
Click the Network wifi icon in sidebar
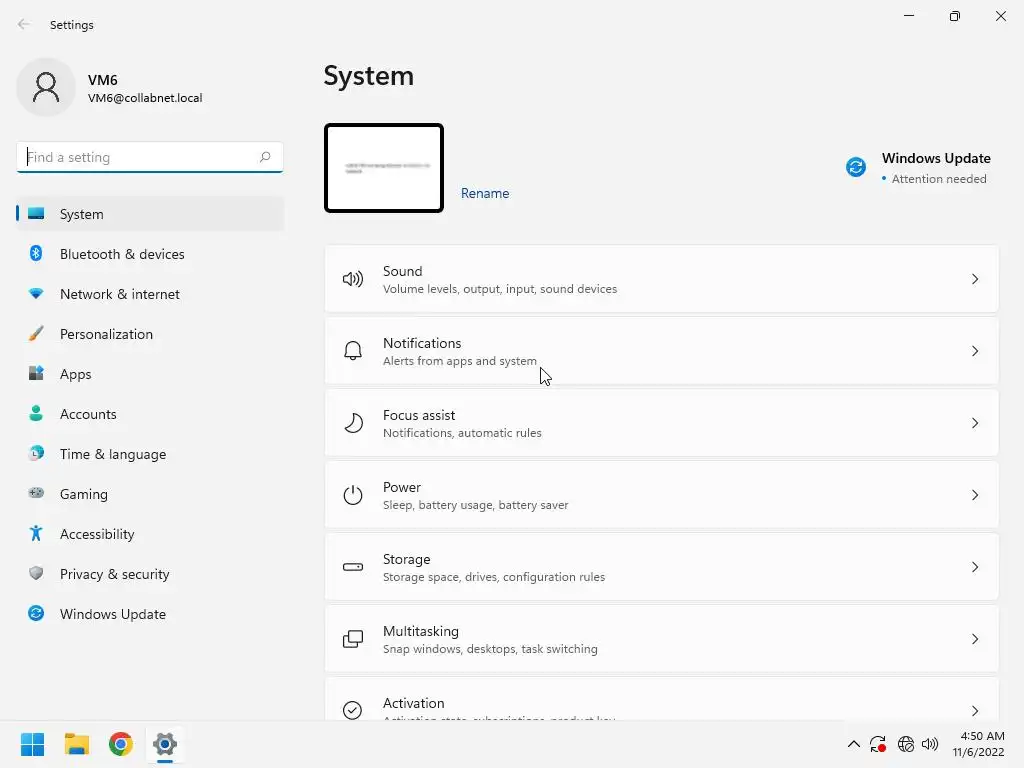(x=36, y=294)
